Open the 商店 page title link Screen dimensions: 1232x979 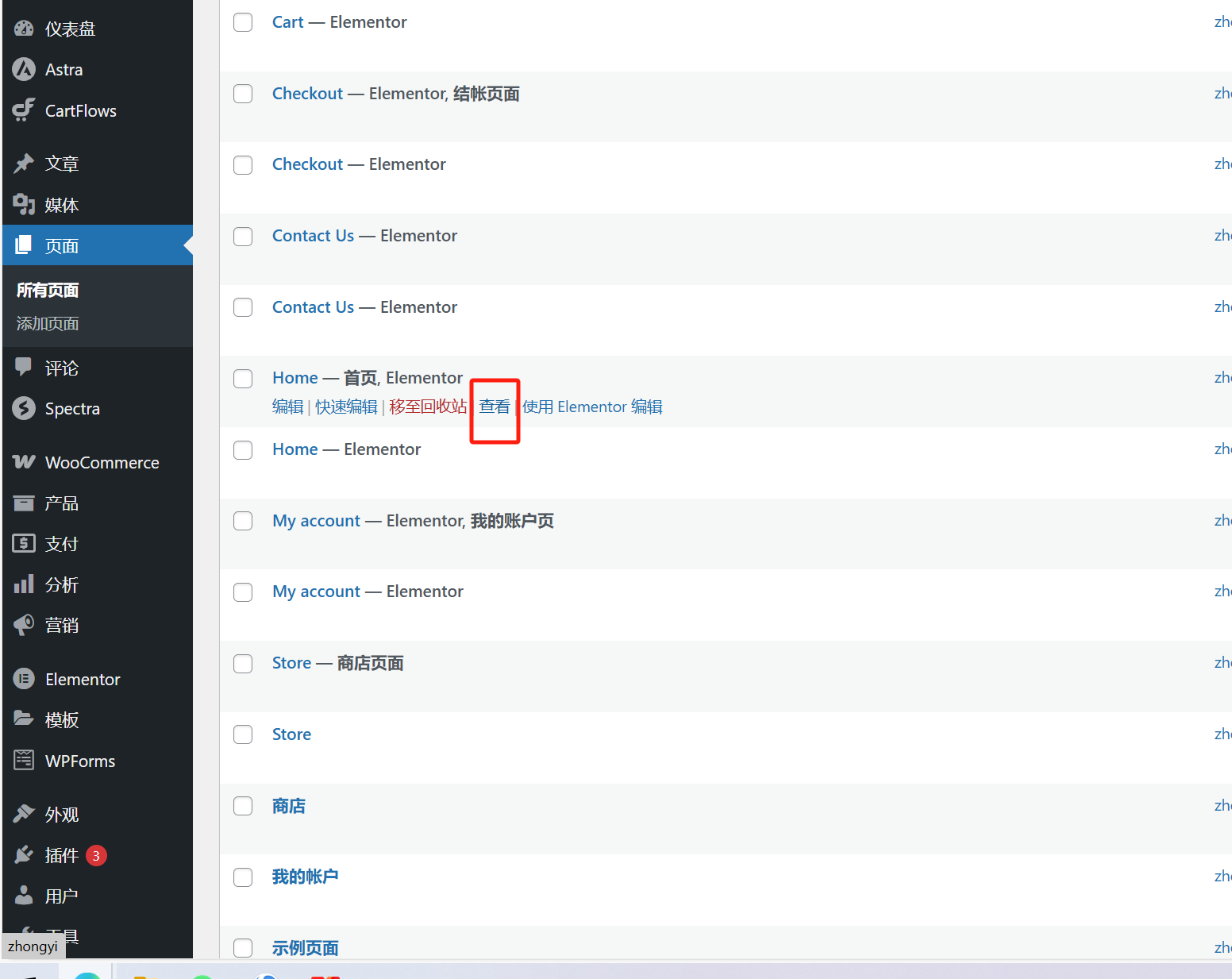pos(288,806)
